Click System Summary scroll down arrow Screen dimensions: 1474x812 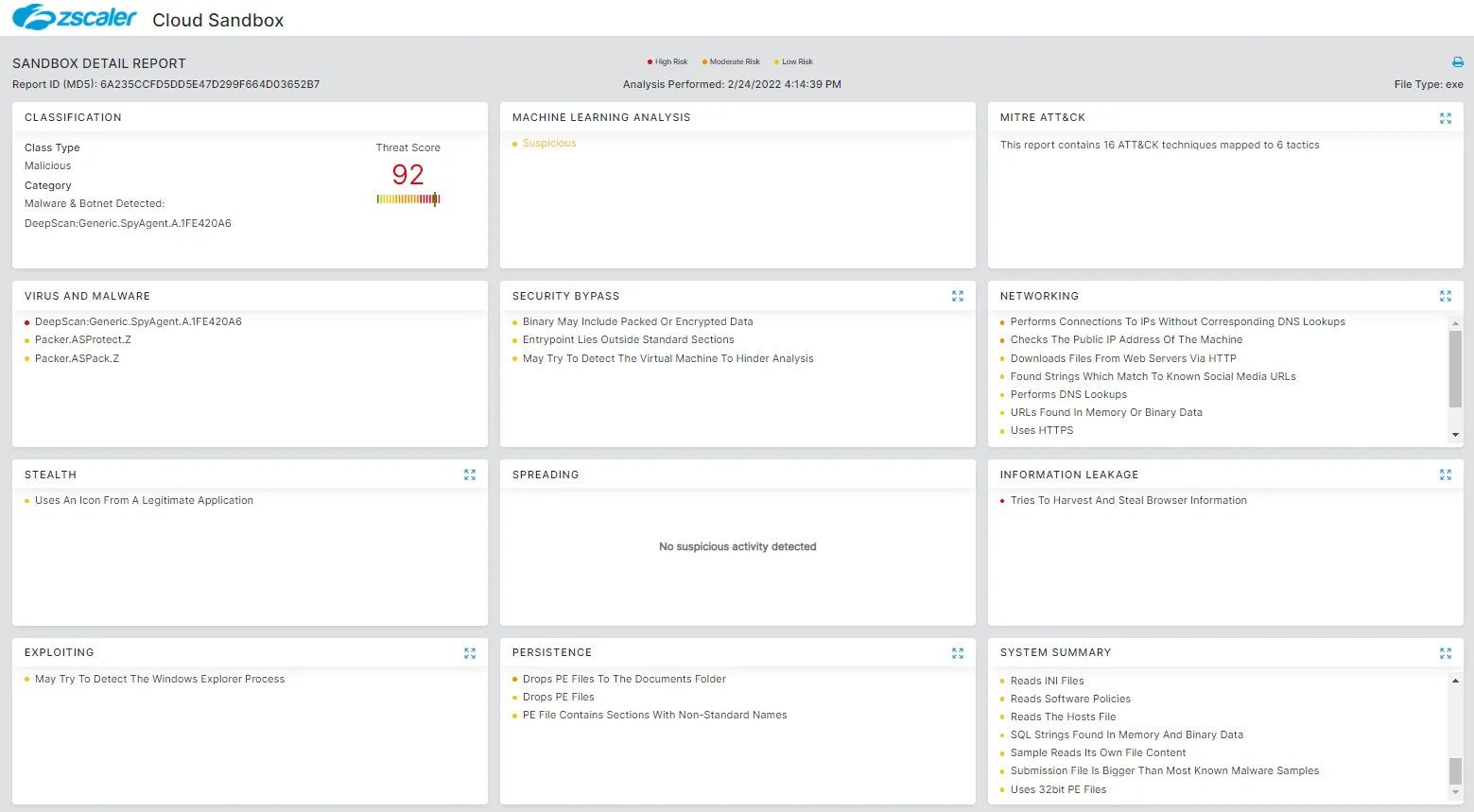[x=1455, y=792]
